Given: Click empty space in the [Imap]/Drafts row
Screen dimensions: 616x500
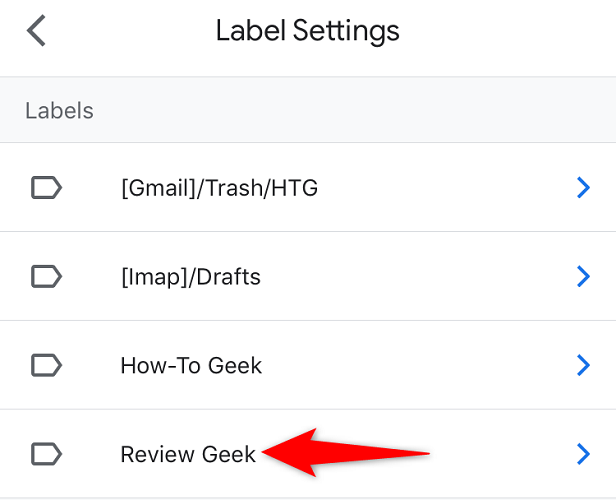Looking at the screenshot, I should (420, 276).
